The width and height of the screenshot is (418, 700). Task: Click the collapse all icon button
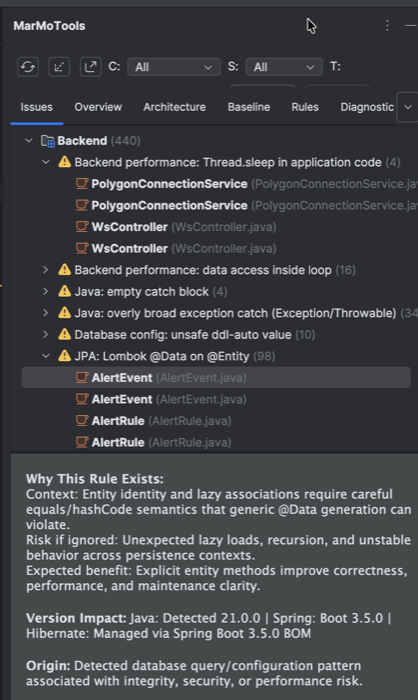point(59,67)
